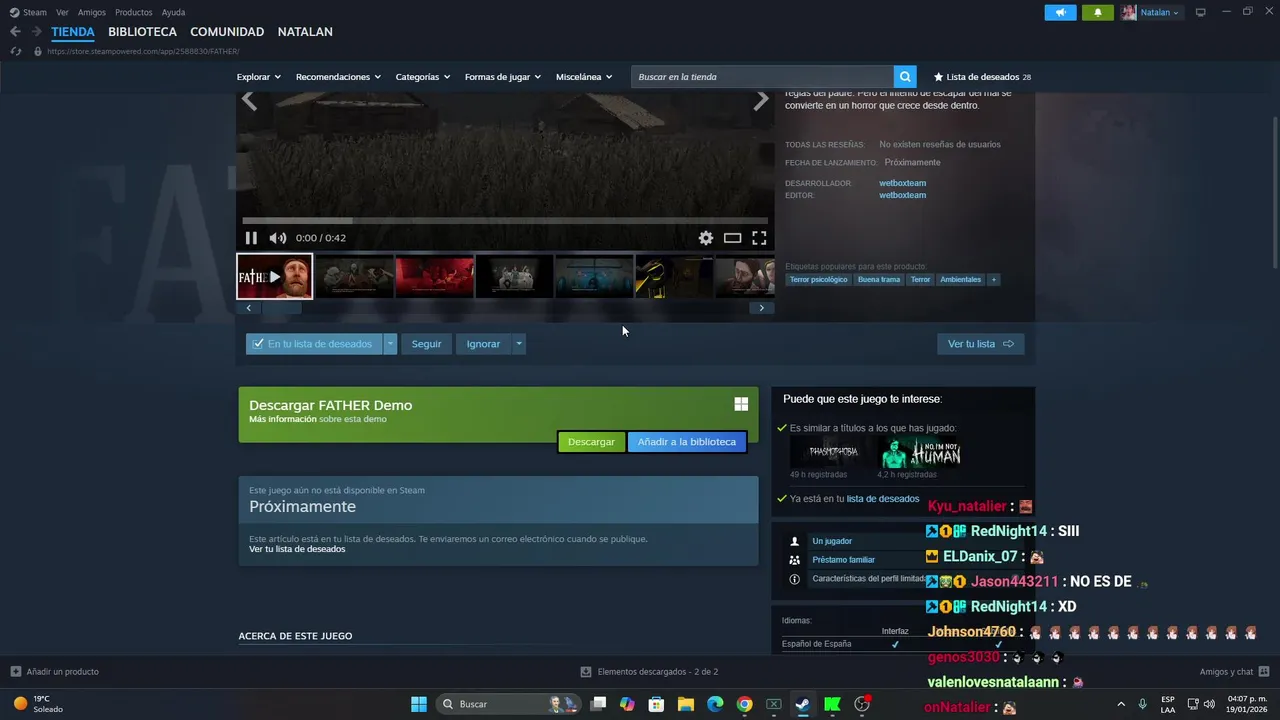Open the video settings gear
The image size is (1280, 720).
click(x=706, y=238)
